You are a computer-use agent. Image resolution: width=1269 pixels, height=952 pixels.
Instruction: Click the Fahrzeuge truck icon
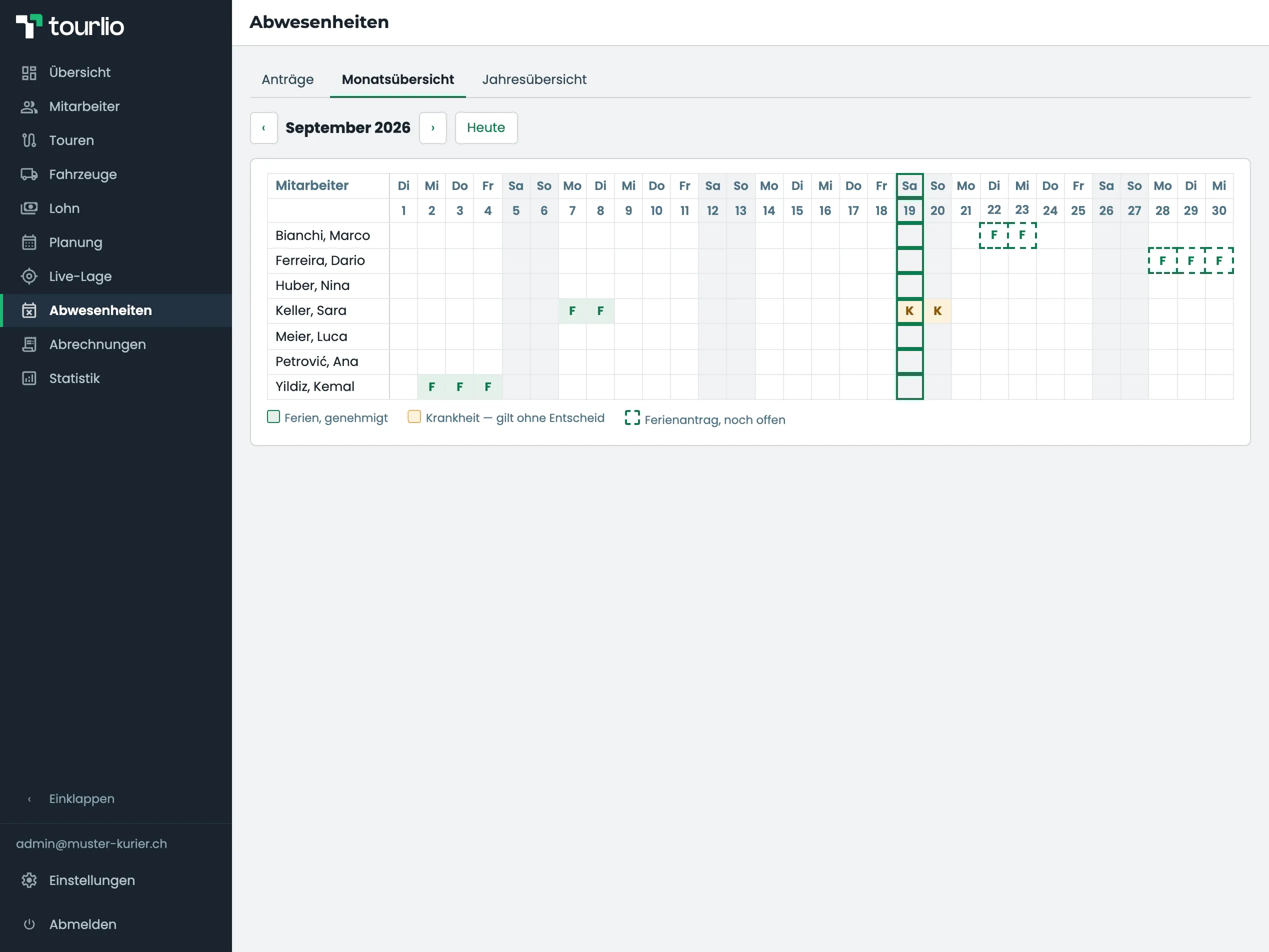28,174
